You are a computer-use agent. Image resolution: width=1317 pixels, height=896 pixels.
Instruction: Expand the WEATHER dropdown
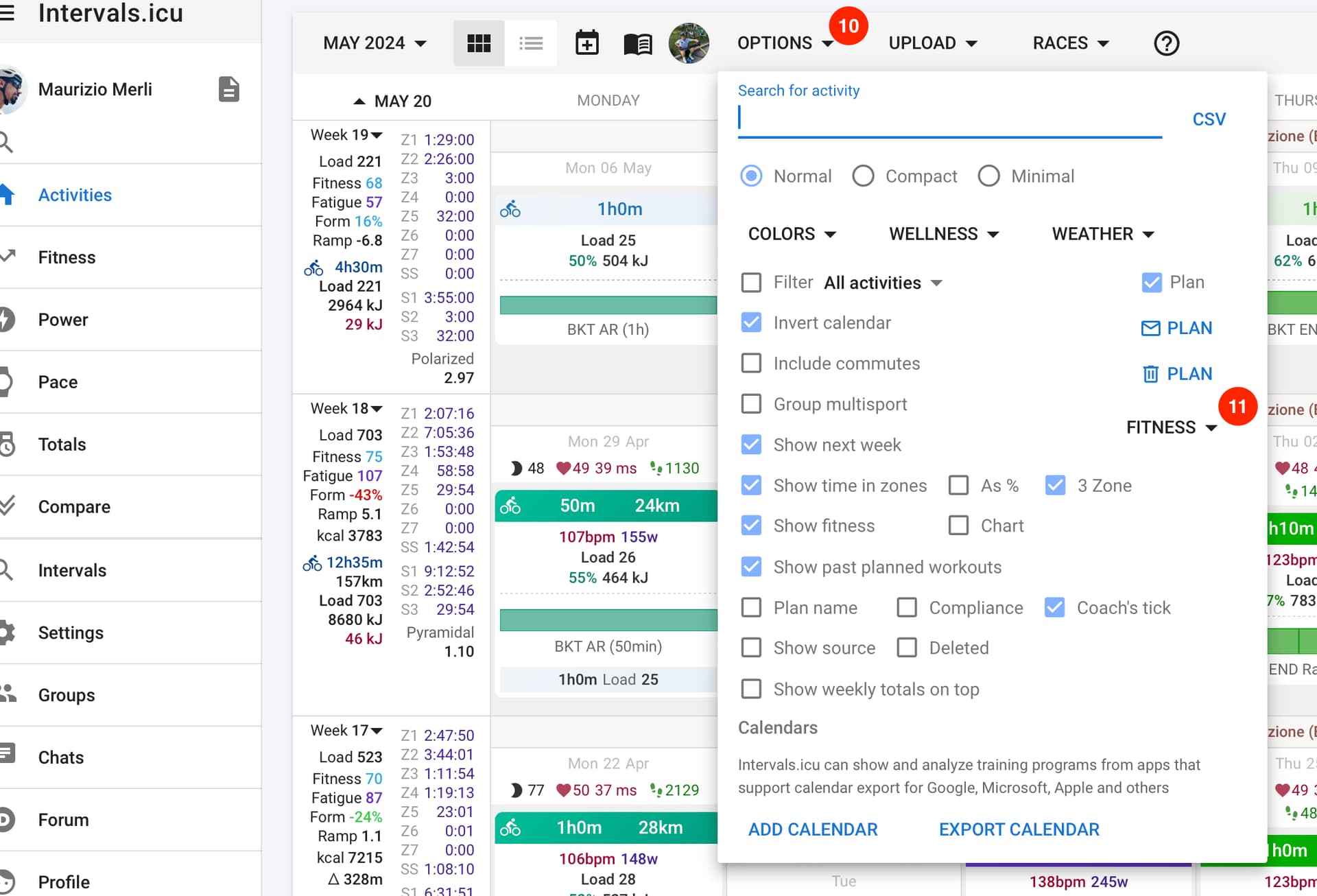(1103, 234)
